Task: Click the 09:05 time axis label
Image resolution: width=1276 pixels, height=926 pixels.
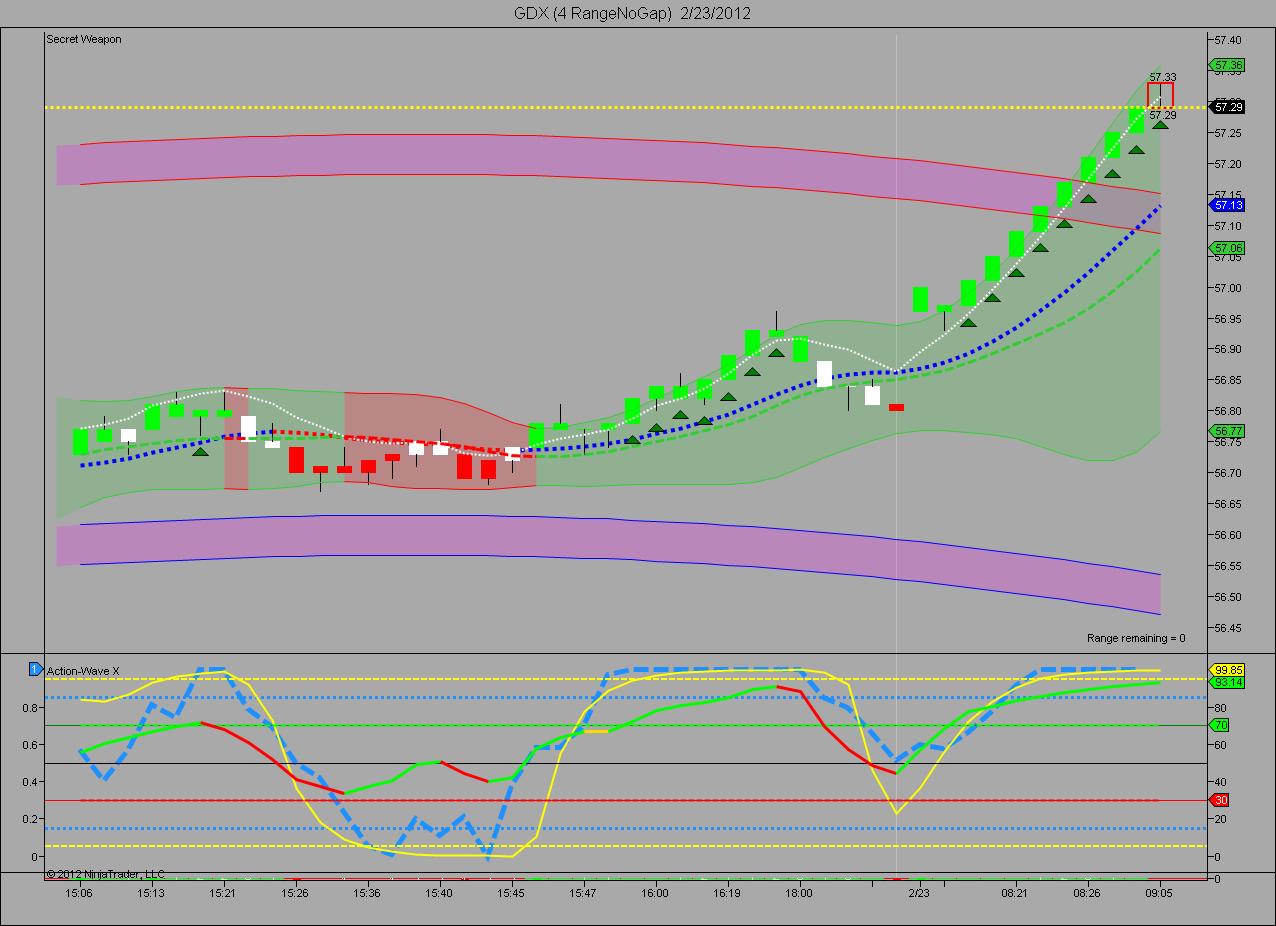Action: (x=1159, y=893)
